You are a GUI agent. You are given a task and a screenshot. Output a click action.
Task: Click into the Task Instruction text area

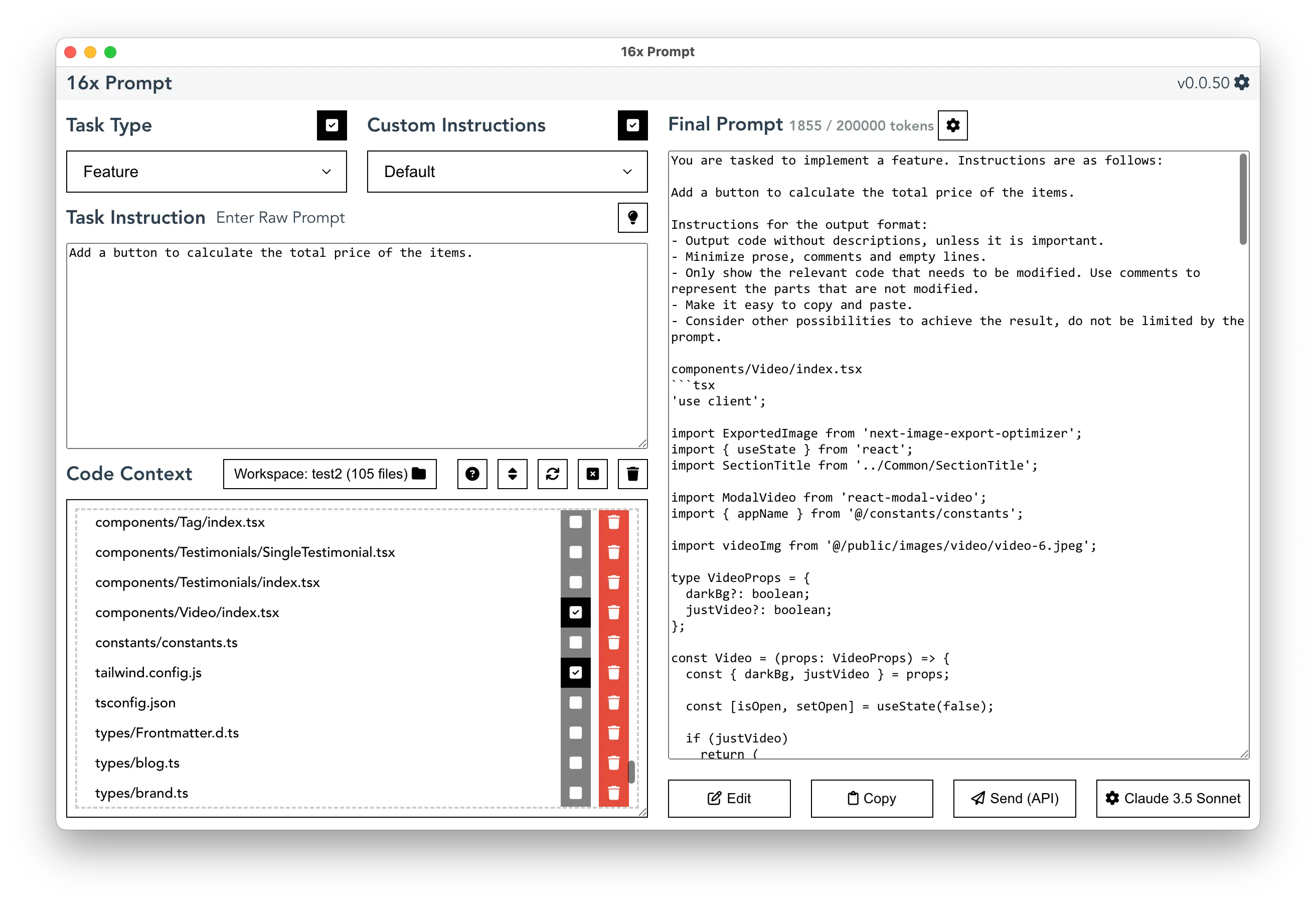click(x=357, y=346)
